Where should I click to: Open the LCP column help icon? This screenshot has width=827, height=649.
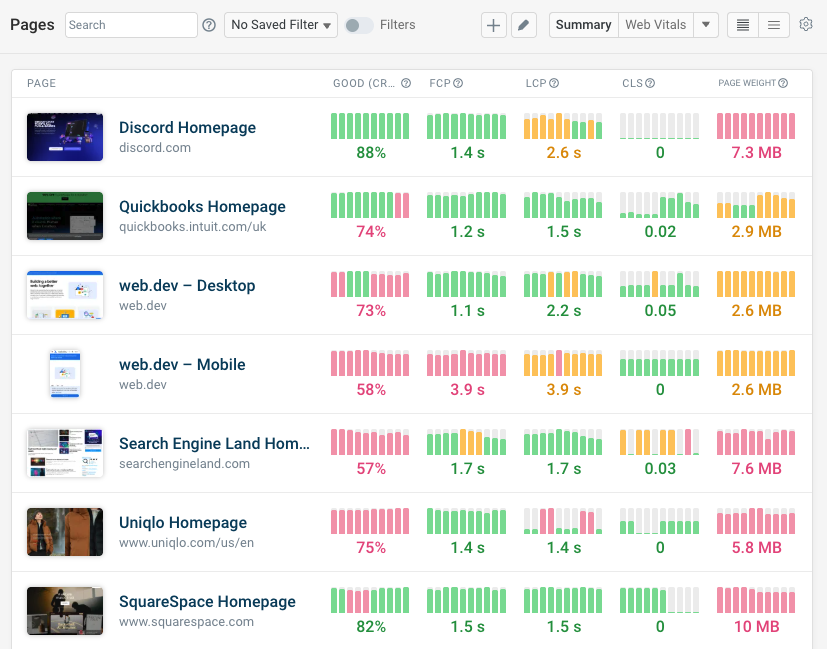click(556, 83)
